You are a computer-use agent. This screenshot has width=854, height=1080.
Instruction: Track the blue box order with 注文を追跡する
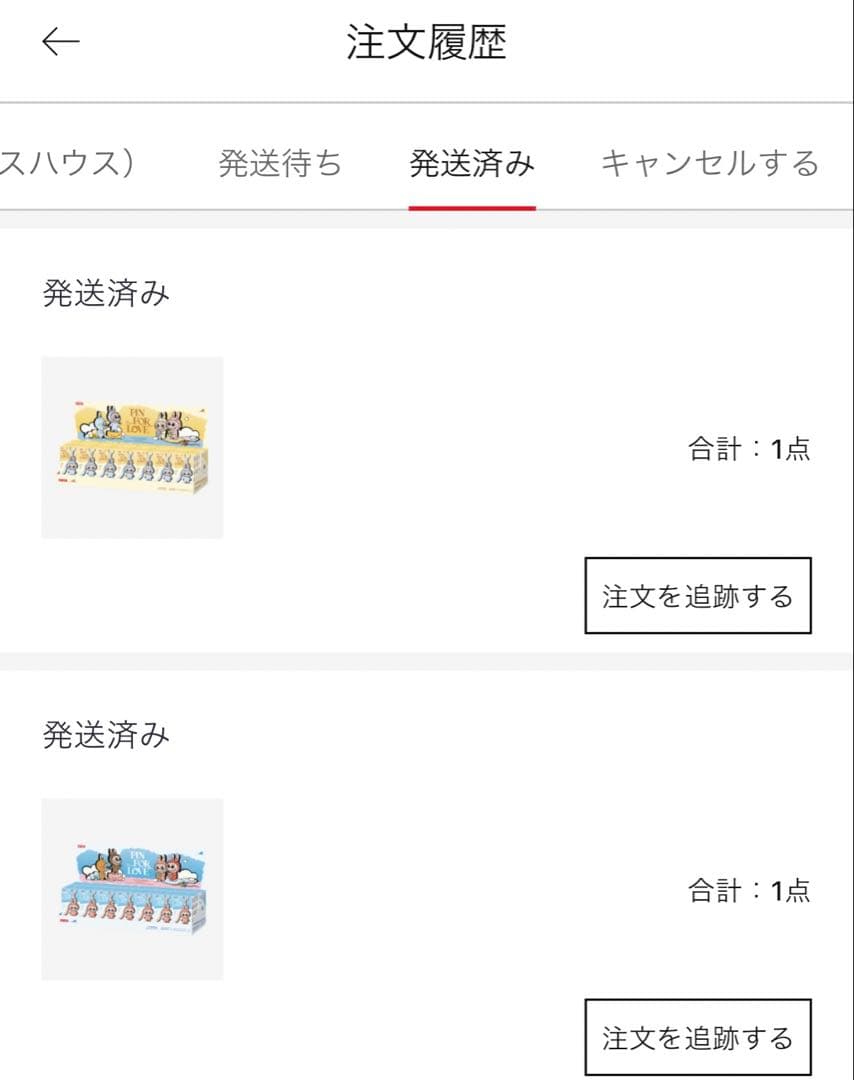pos(697,1037)
